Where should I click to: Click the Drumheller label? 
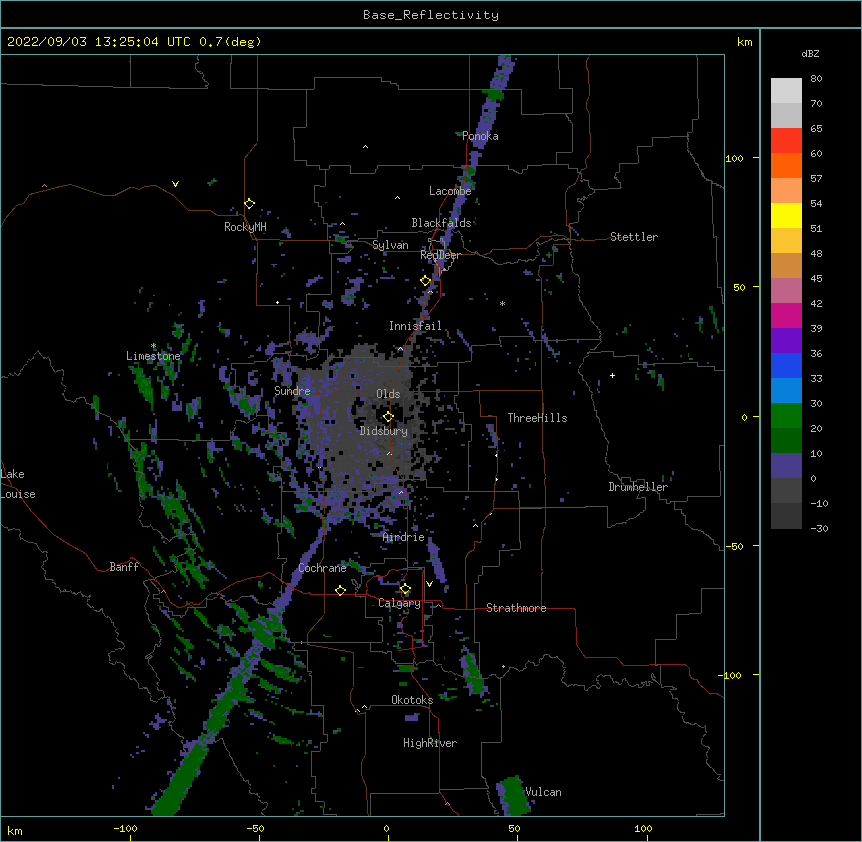coord(638,487)
